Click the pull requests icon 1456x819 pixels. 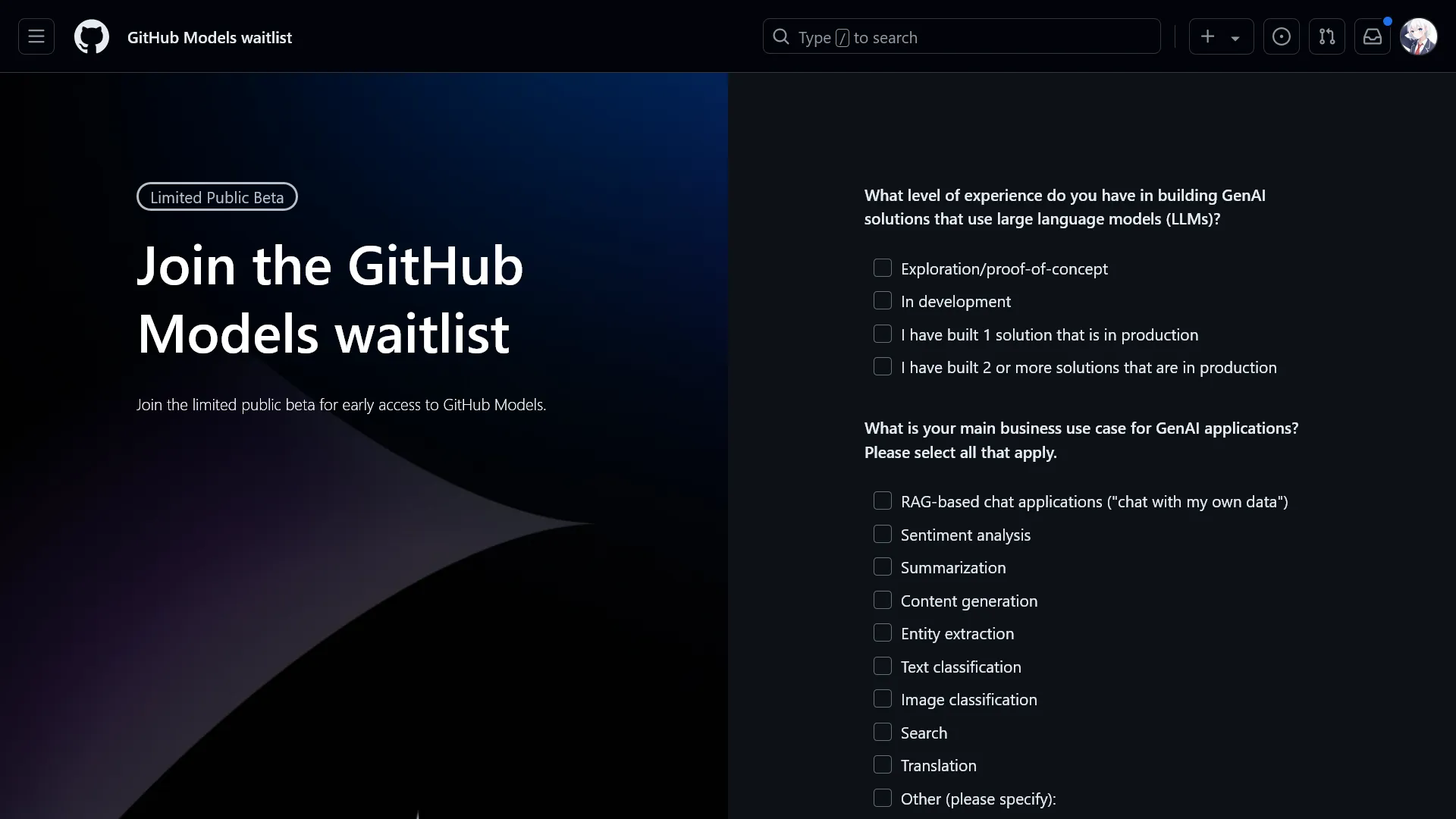coord(1327,37)
